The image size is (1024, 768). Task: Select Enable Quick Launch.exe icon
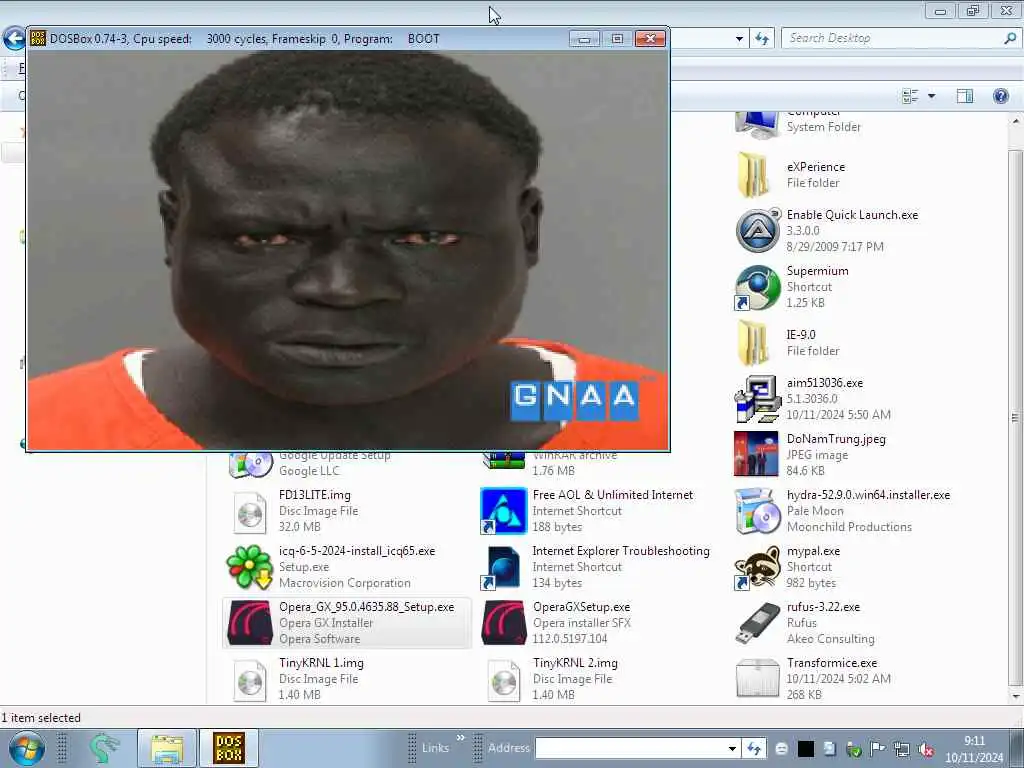click(758, 231)
